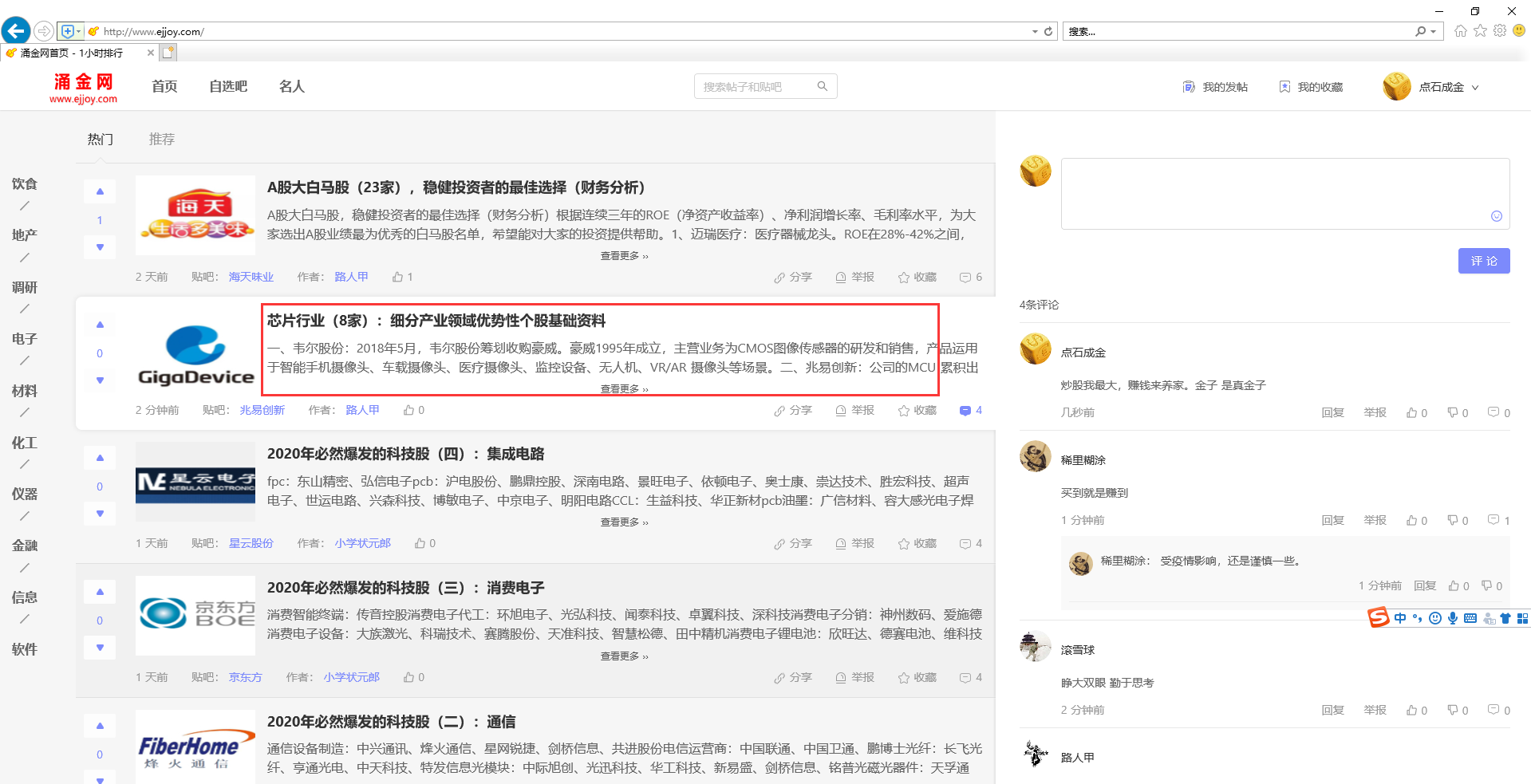The width and height of the screenshot is (1531, 784).
Task: Favorite the 集成电路 post with star
Action: pyautogui.click(x=917, y=543)
